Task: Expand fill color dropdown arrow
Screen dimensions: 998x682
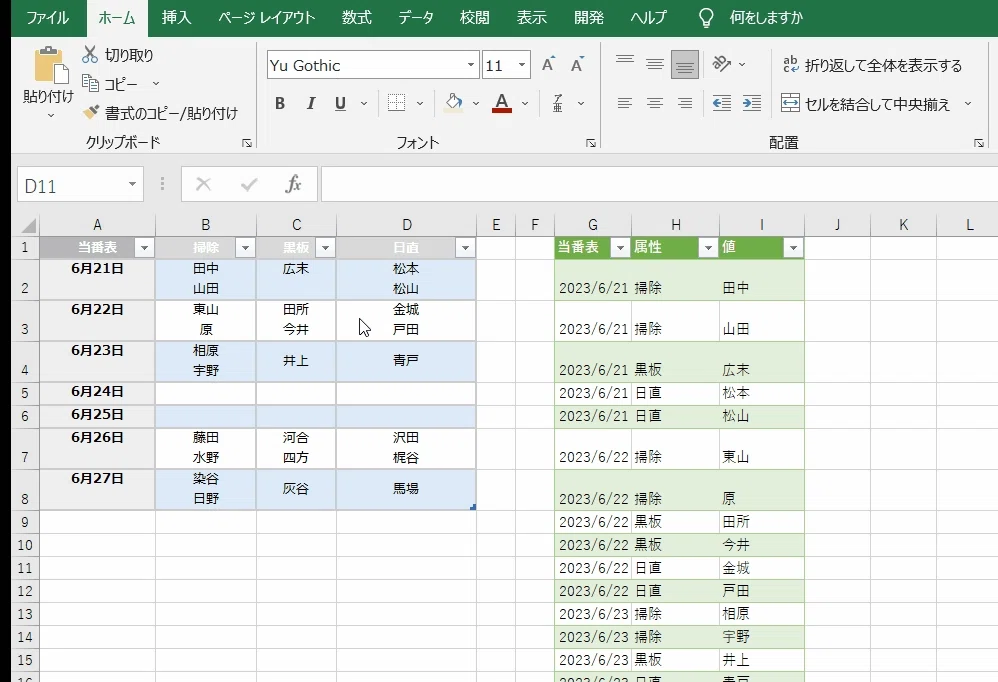Action: [x=476, y=103]
